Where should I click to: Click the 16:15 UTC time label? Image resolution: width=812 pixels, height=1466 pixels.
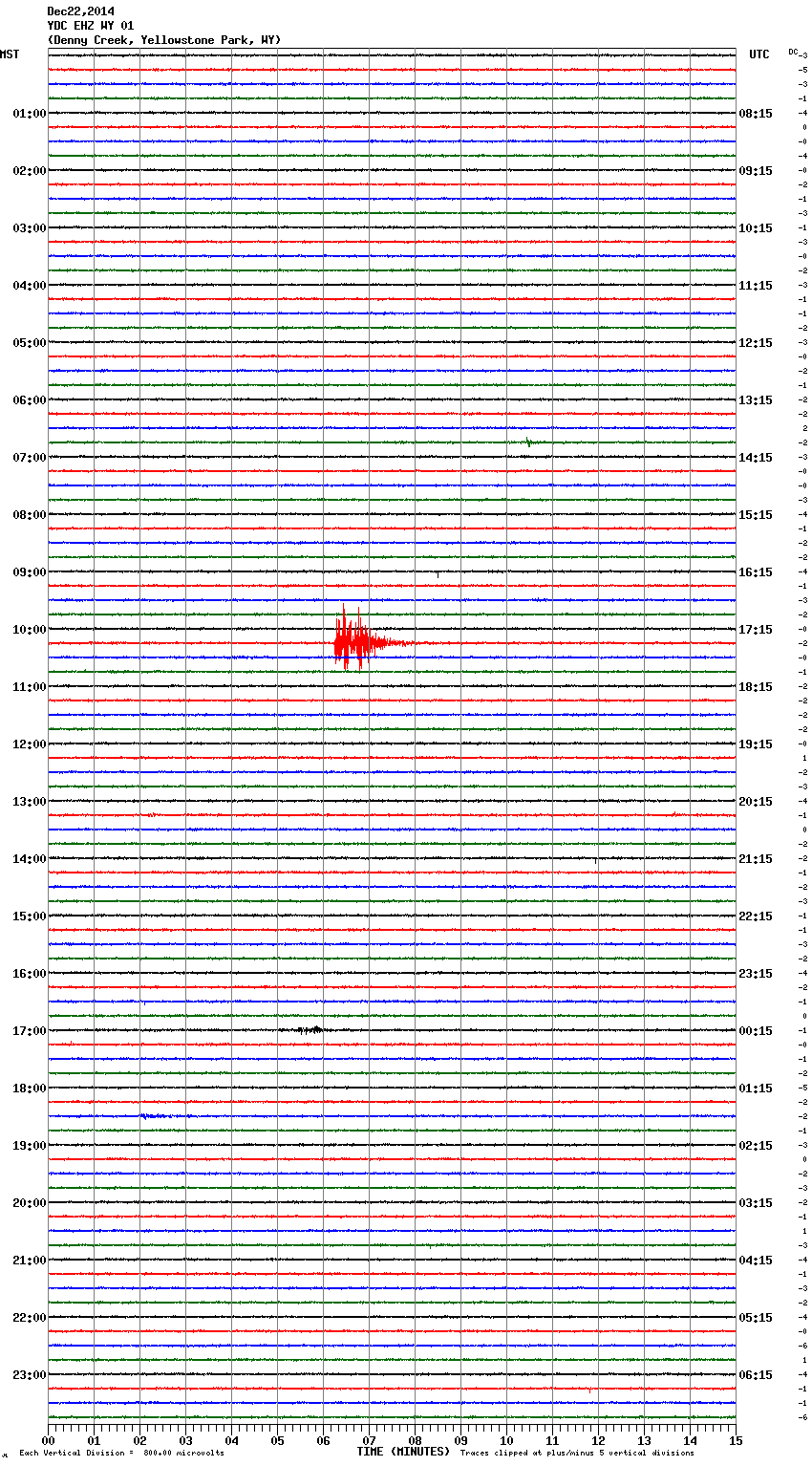coord(756,572)
